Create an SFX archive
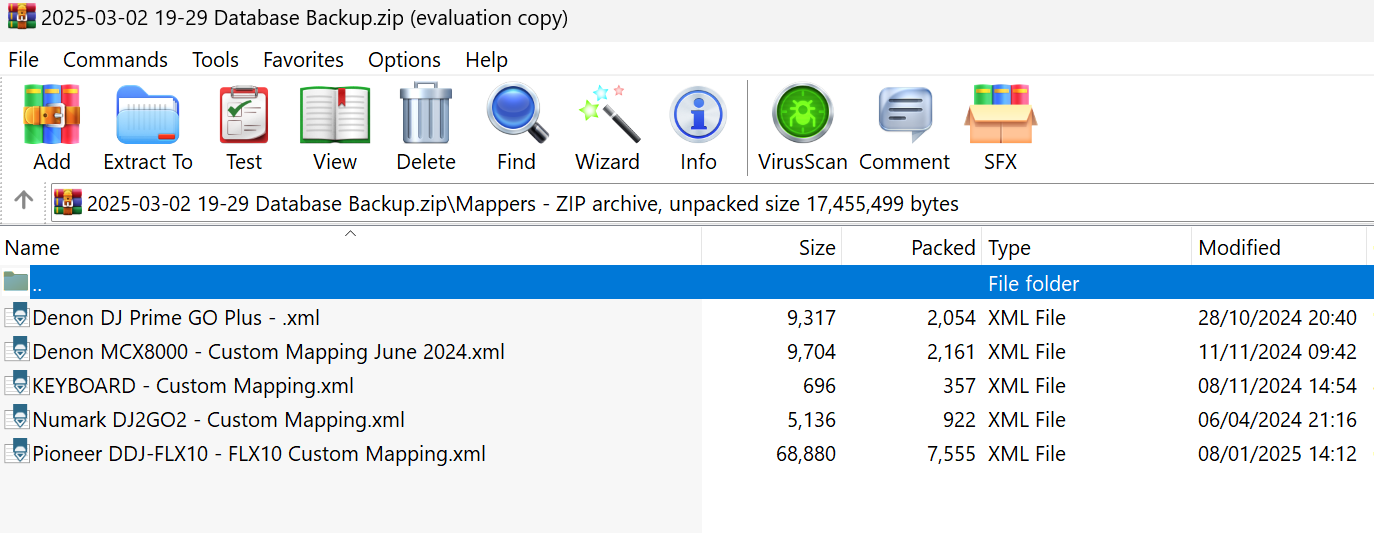The image size is (1374, 533). tap(1000, 115)
